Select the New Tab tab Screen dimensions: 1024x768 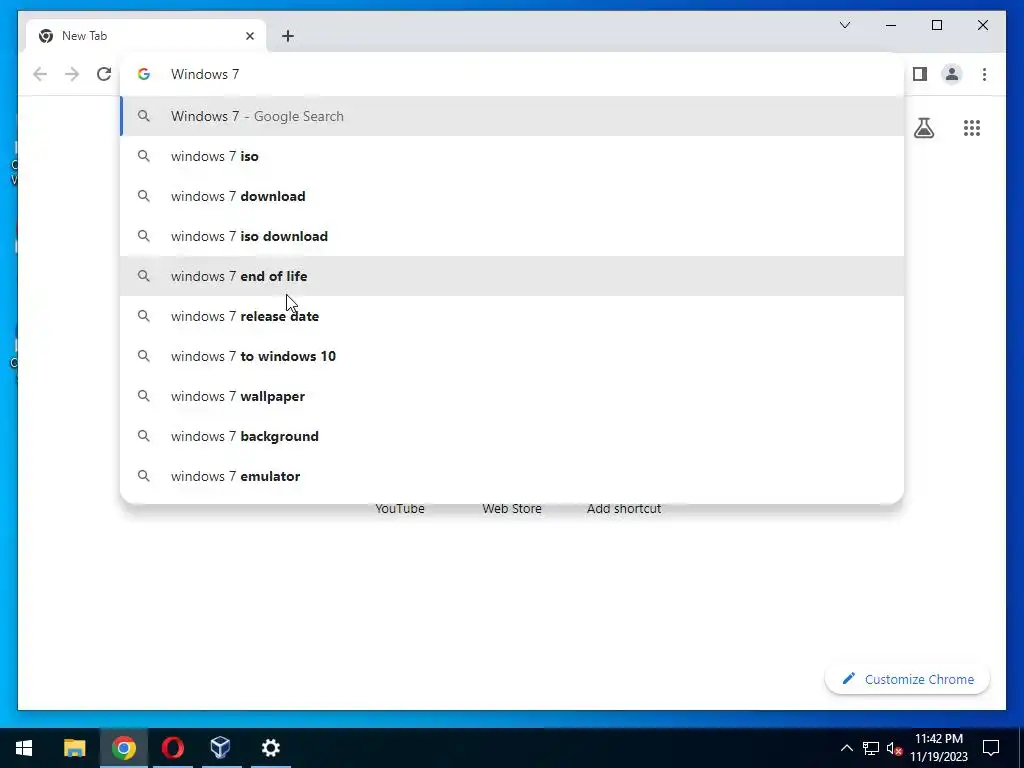click(146, 36)
